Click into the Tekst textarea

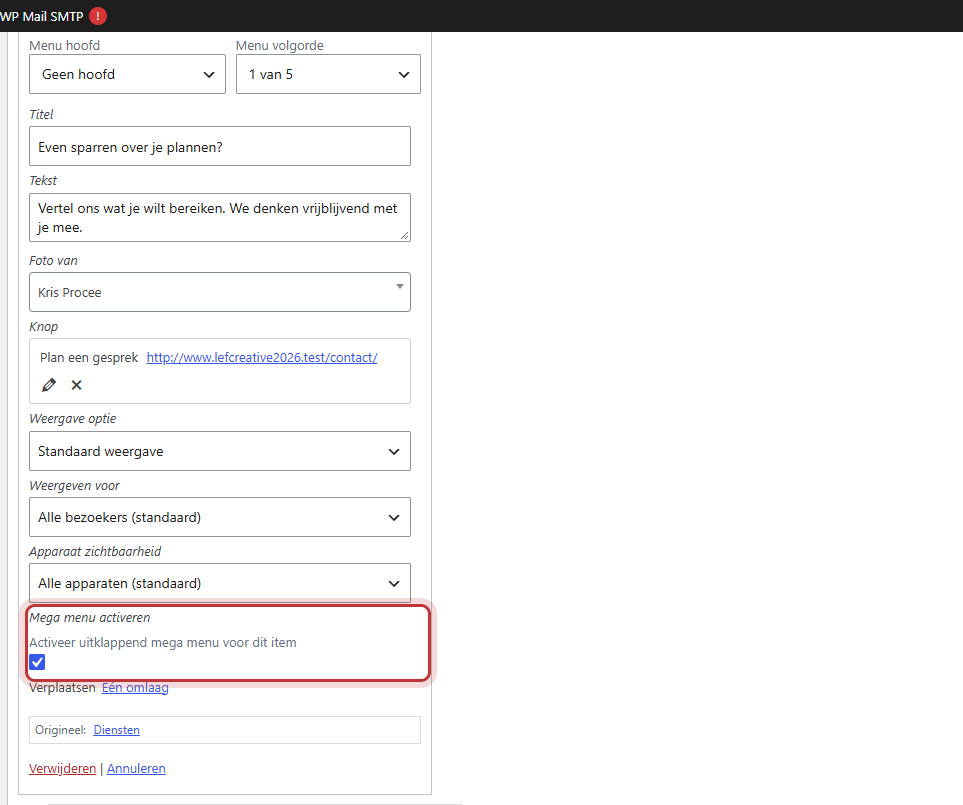coord(220,217)
